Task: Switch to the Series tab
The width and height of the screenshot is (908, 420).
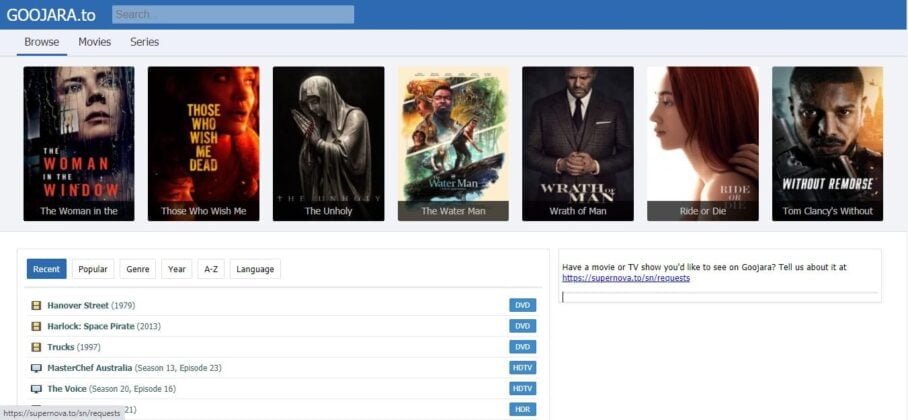Action: point(144,42)
